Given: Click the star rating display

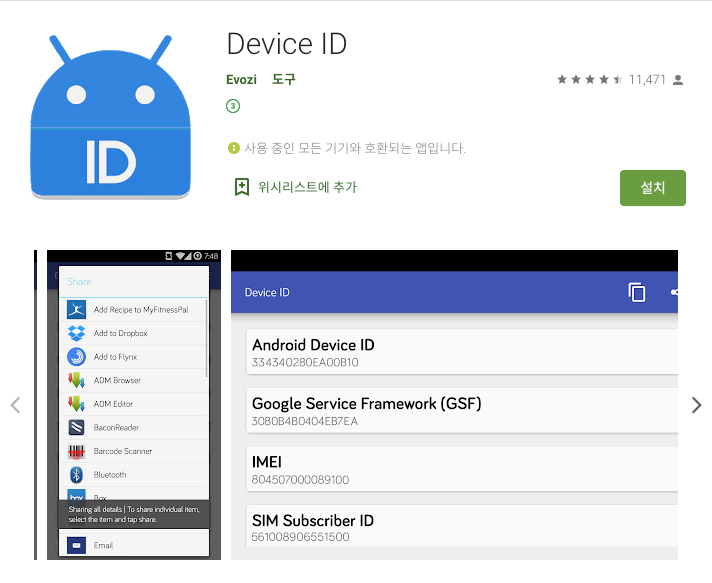Looking at the screenshot, I should point(589,80).
